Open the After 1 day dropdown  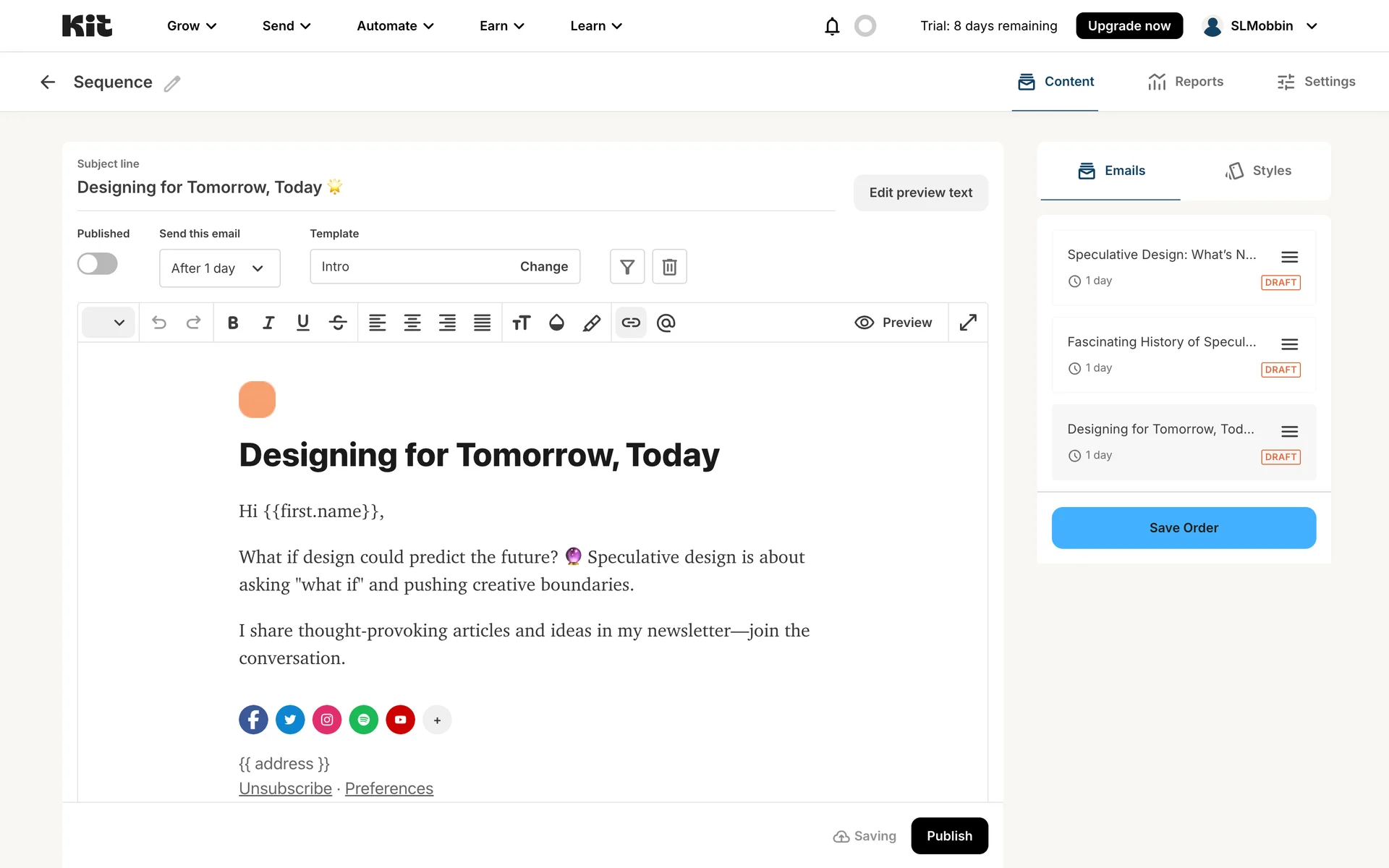tap(219, 268)
